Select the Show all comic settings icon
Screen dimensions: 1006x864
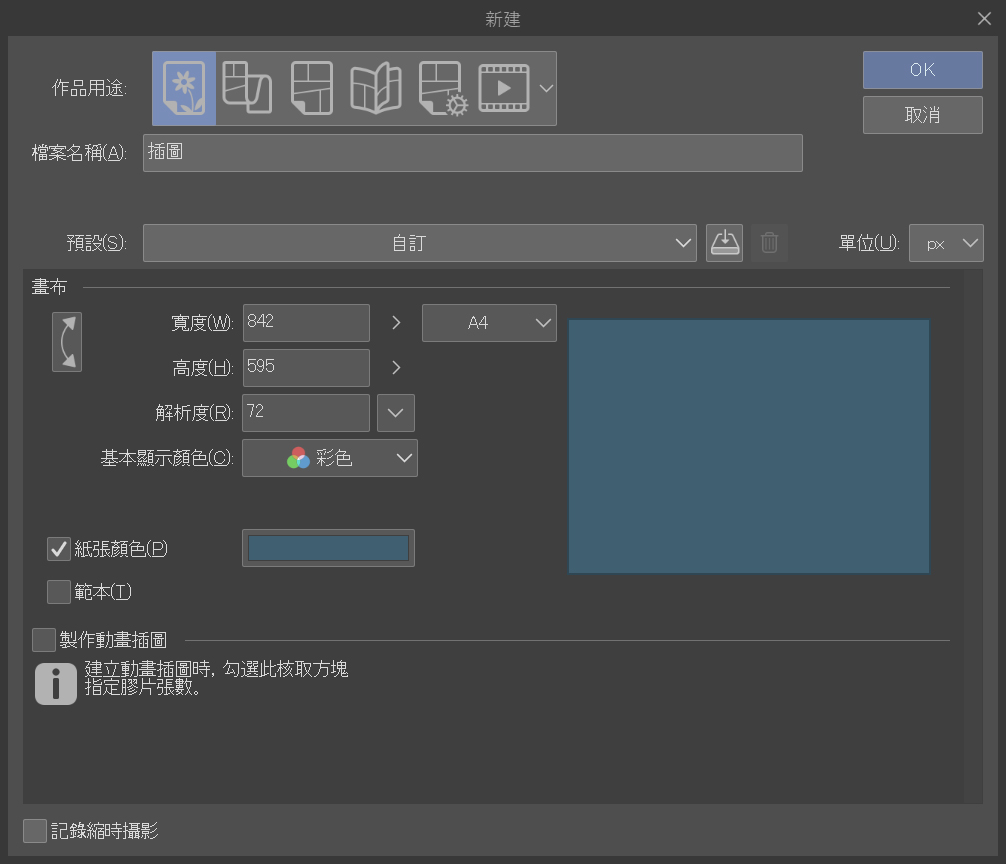443,88
